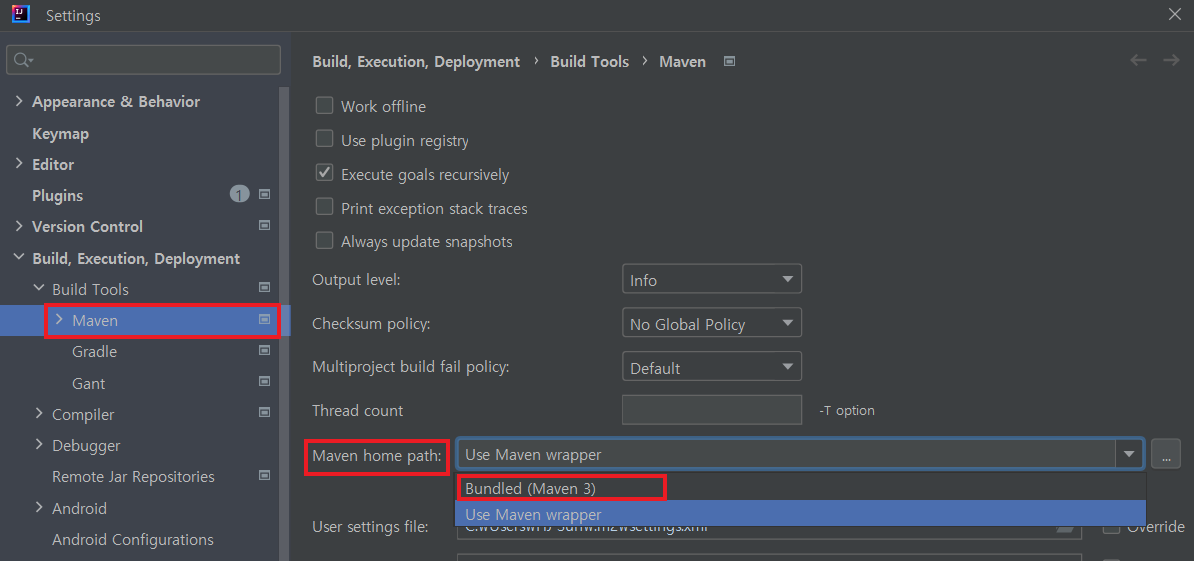Enable Use plugin registry checkbox

click(324, 139)
